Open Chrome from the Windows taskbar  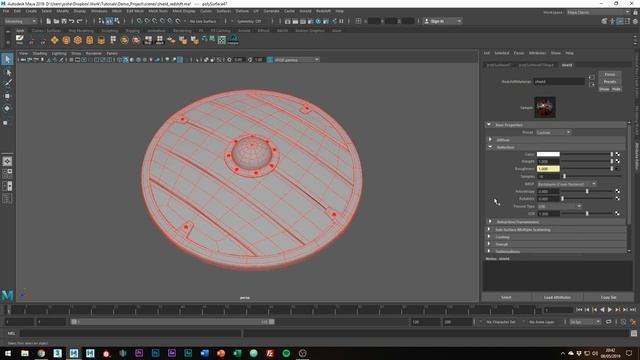[x=41, y=353]
